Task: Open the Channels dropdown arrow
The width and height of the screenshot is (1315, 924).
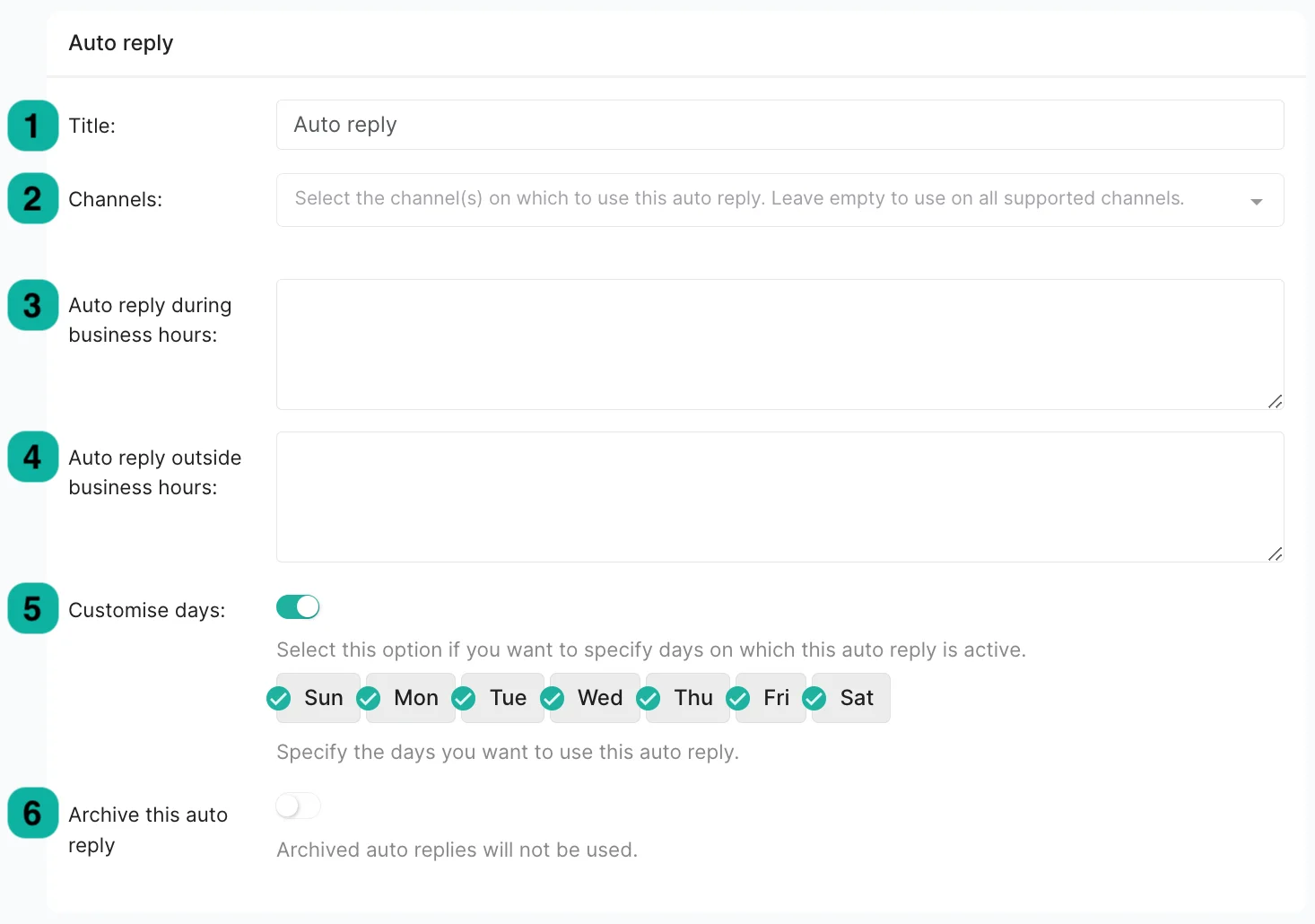Action: click(1256, 201)
